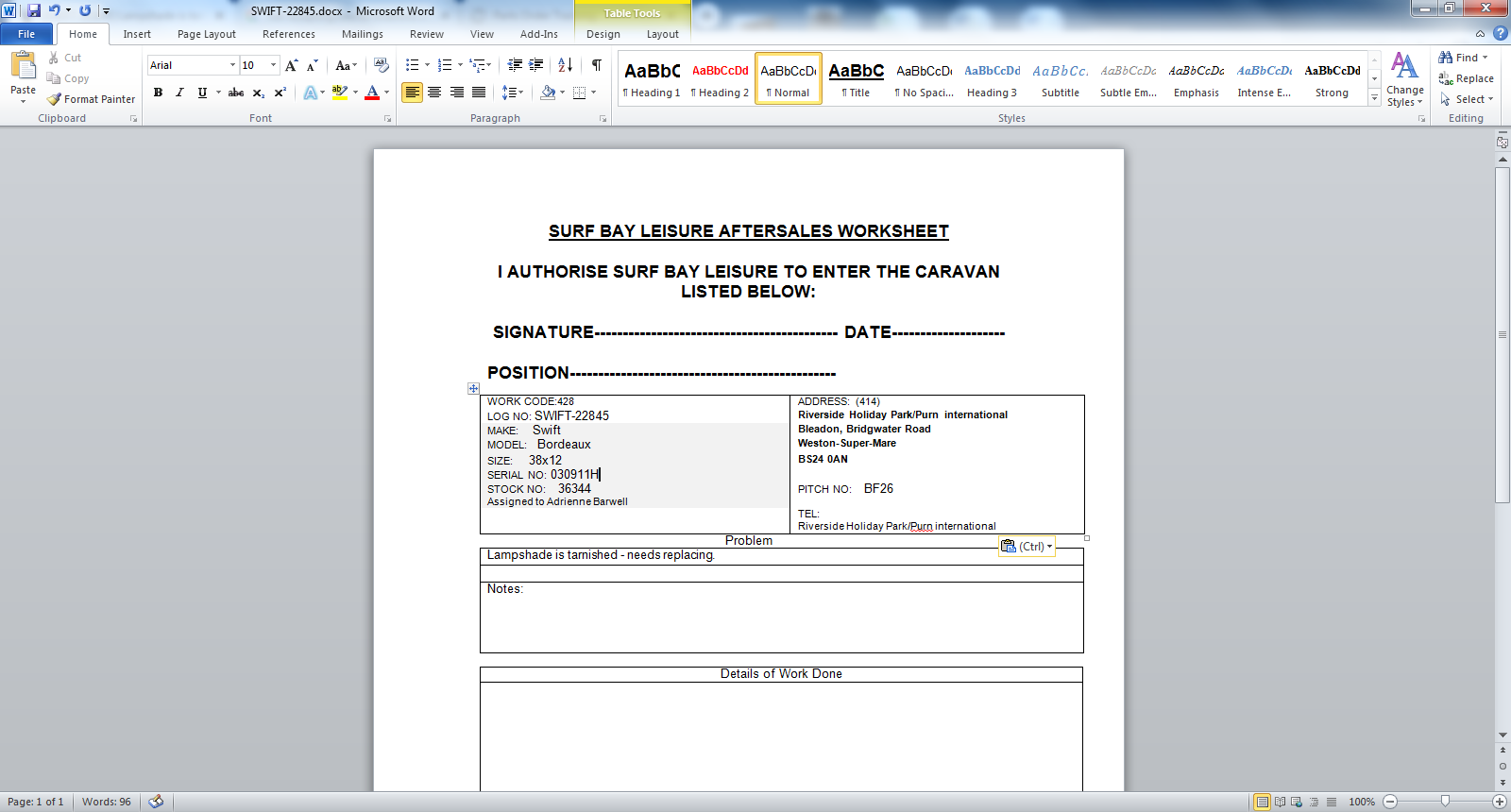Image resolution: width=1511 pixels, height=812 pixels.
Task: Apply the Subtitle style
Action: click(x=1061, y=78)
